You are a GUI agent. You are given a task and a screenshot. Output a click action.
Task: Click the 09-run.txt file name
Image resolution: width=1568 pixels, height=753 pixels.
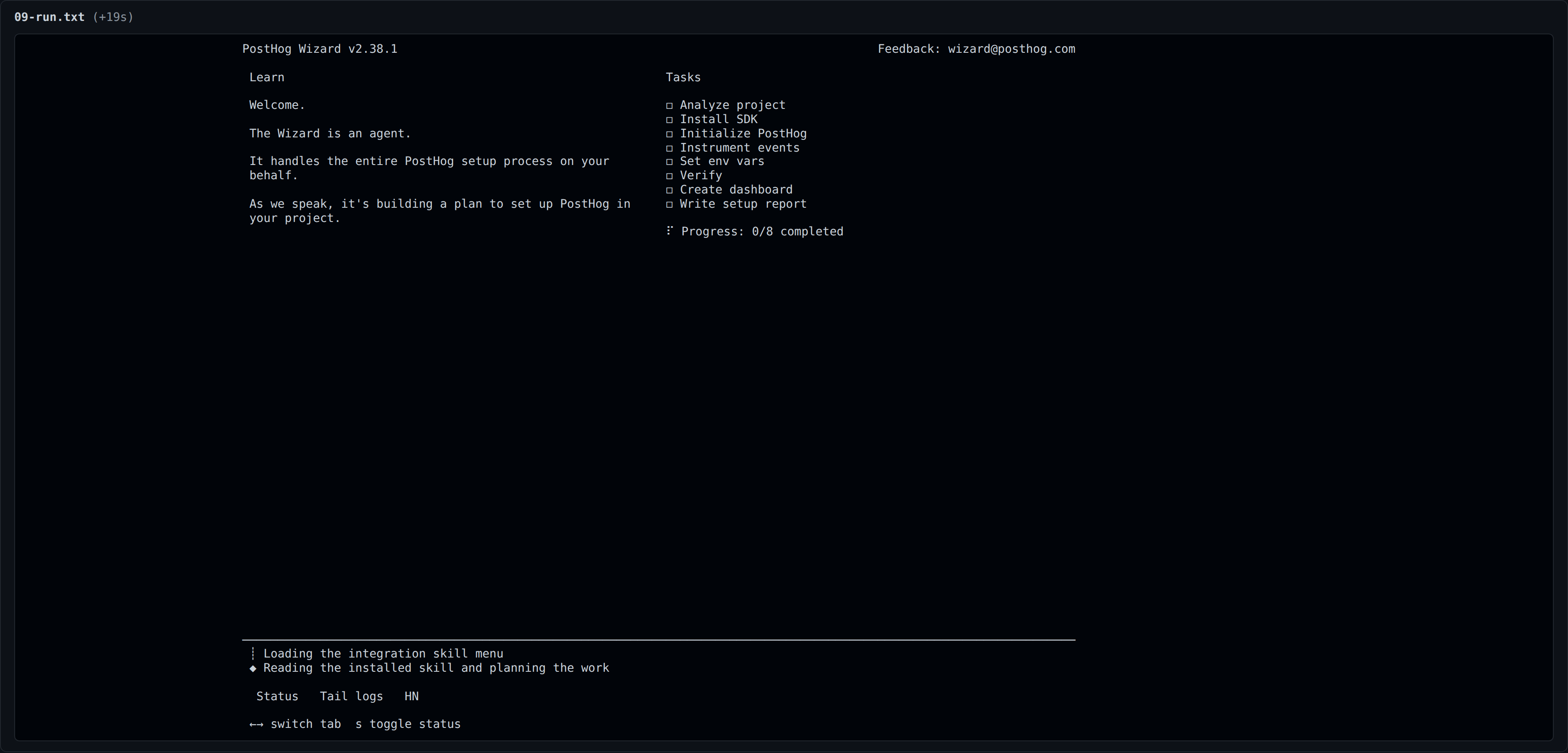[x=49, y=17]
